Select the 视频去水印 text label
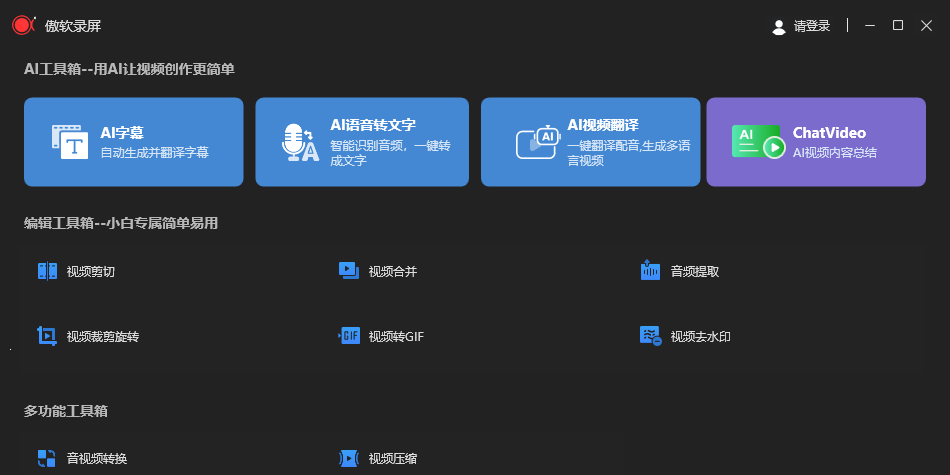Image resolution: width=950 pixels, height=475 pixels. tap(700, 337)
